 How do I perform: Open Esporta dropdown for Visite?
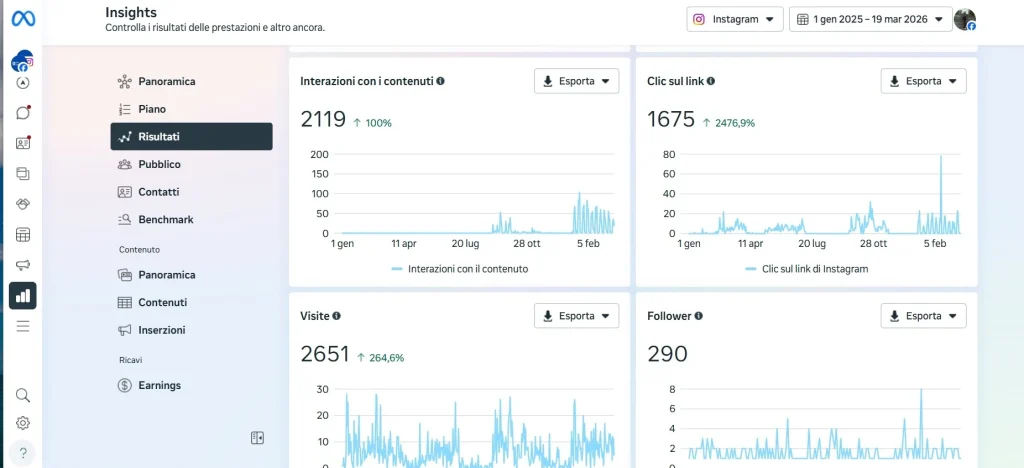coord(577,316)
